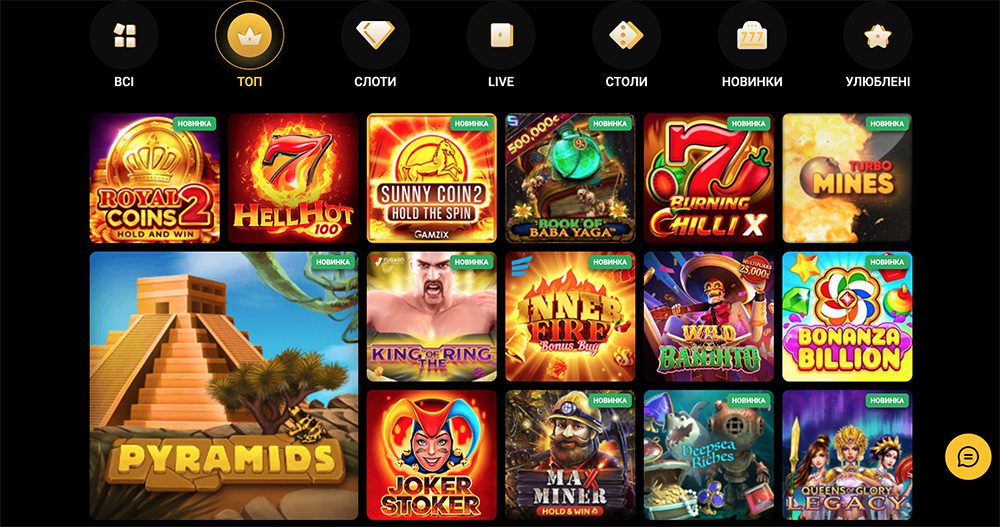Open the LIVE card category icon
The width and height of the screenshot is (1000, 527).
pyautogui.click(x=501, y=36)
